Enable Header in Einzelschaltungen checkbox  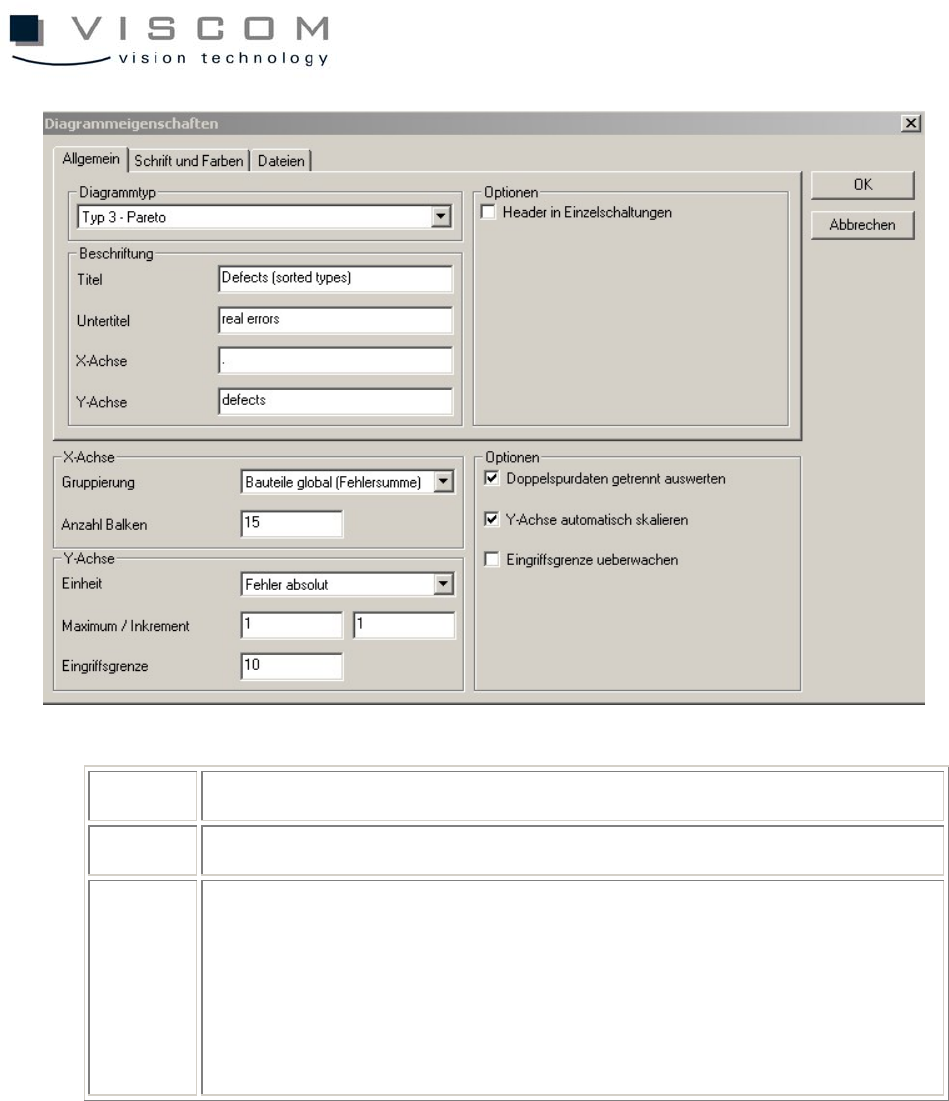[489, 212]
